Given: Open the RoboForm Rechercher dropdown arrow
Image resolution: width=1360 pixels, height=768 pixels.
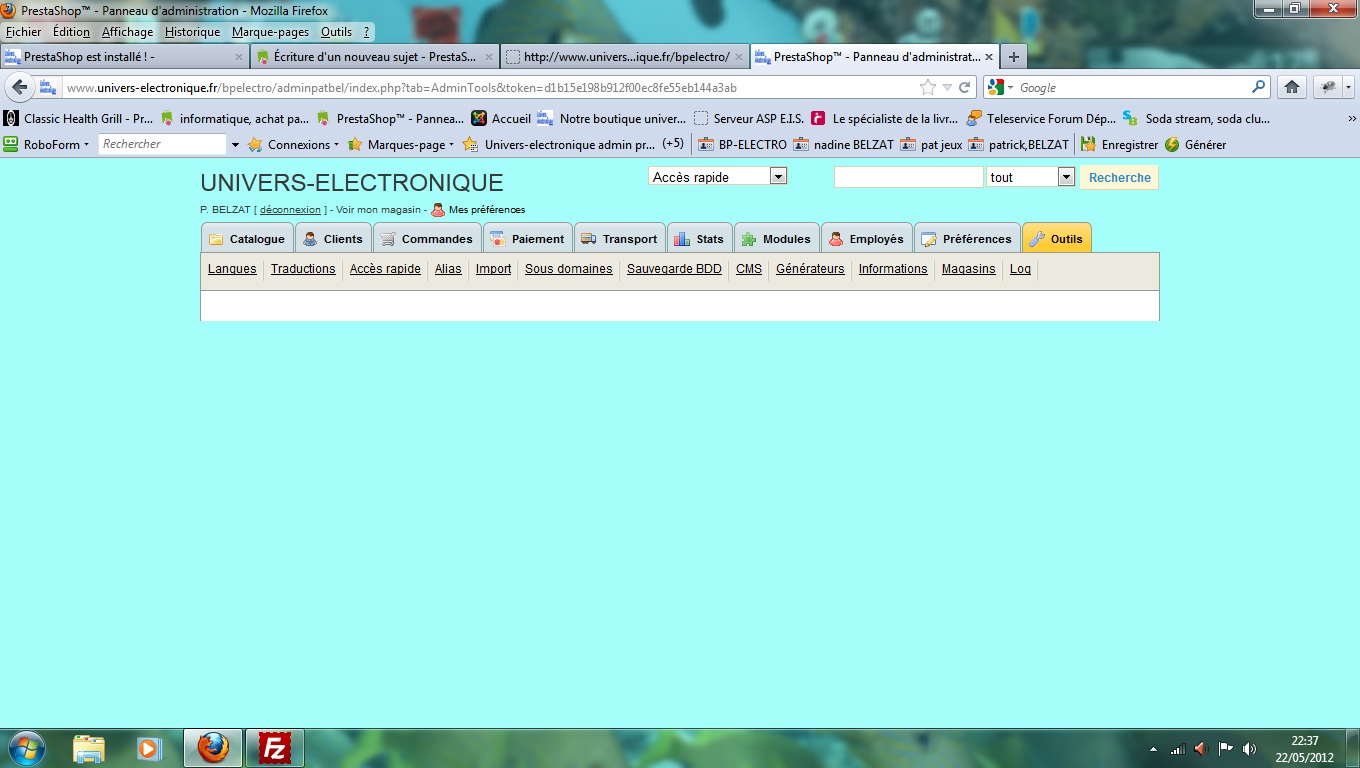Looking at the screenshot, I should [235, 144].
